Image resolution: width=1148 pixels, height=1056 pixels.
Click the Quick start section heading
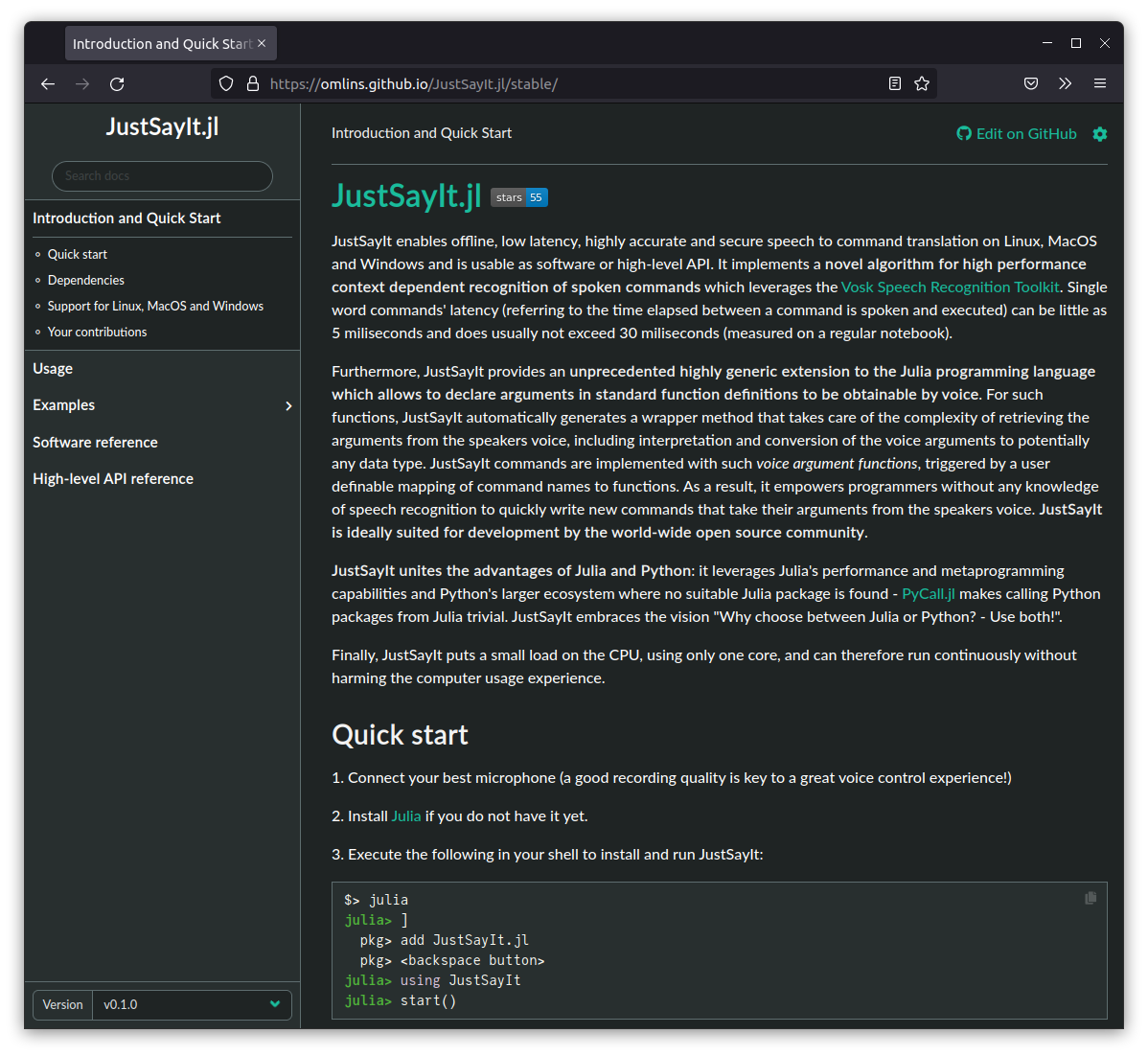click(400, 735)
